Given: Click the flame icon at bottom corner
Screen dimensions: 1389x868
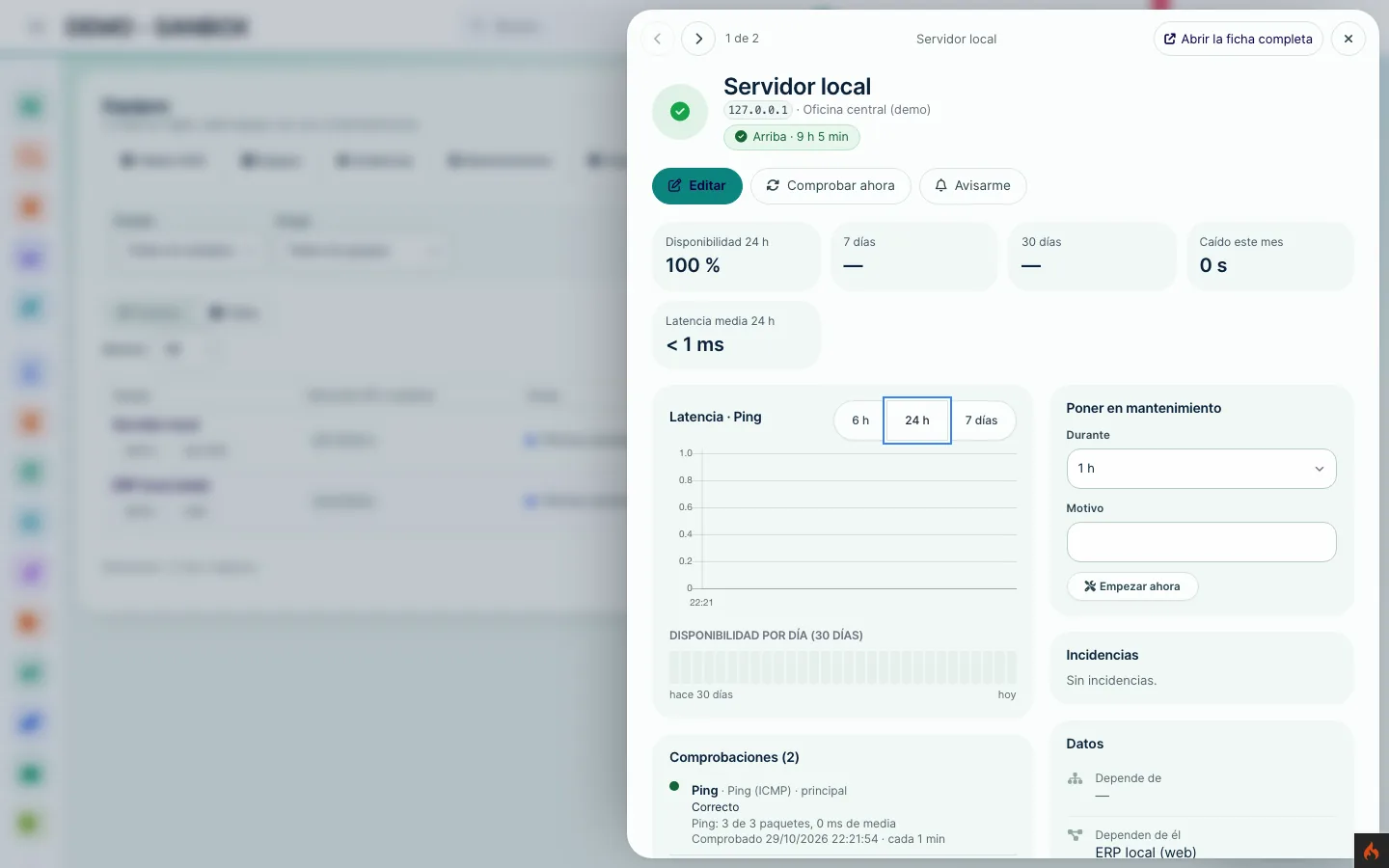Looking at the screenshot, I should coord(1371,851).
